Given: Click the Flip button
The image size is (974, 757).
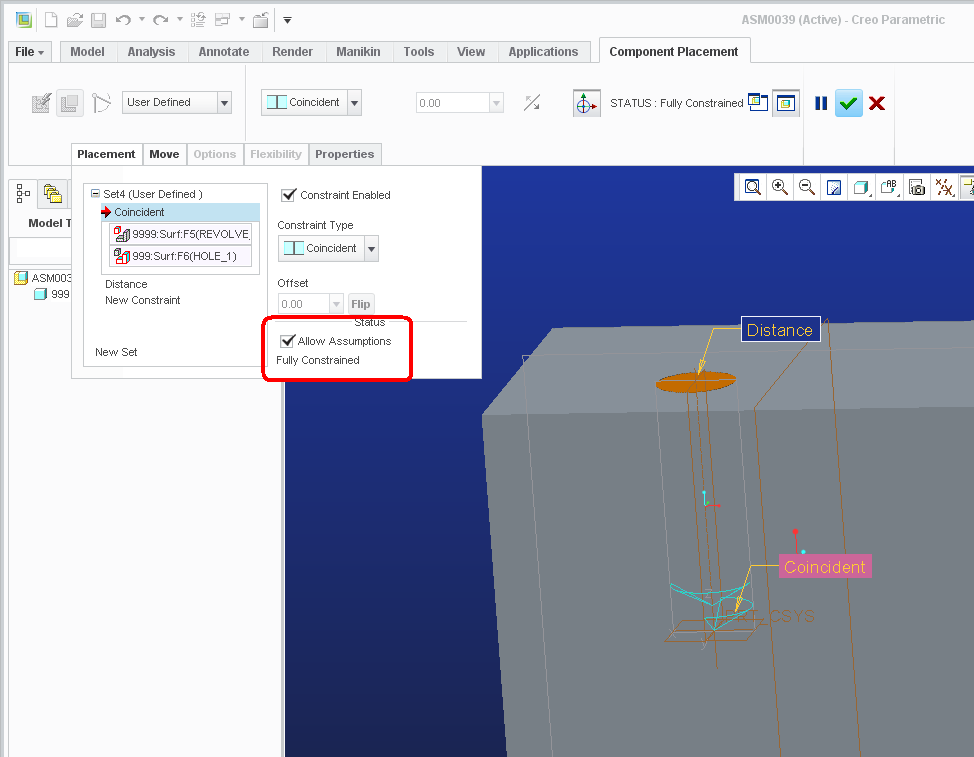Looking at the screenshot, I should click(360, 304).
